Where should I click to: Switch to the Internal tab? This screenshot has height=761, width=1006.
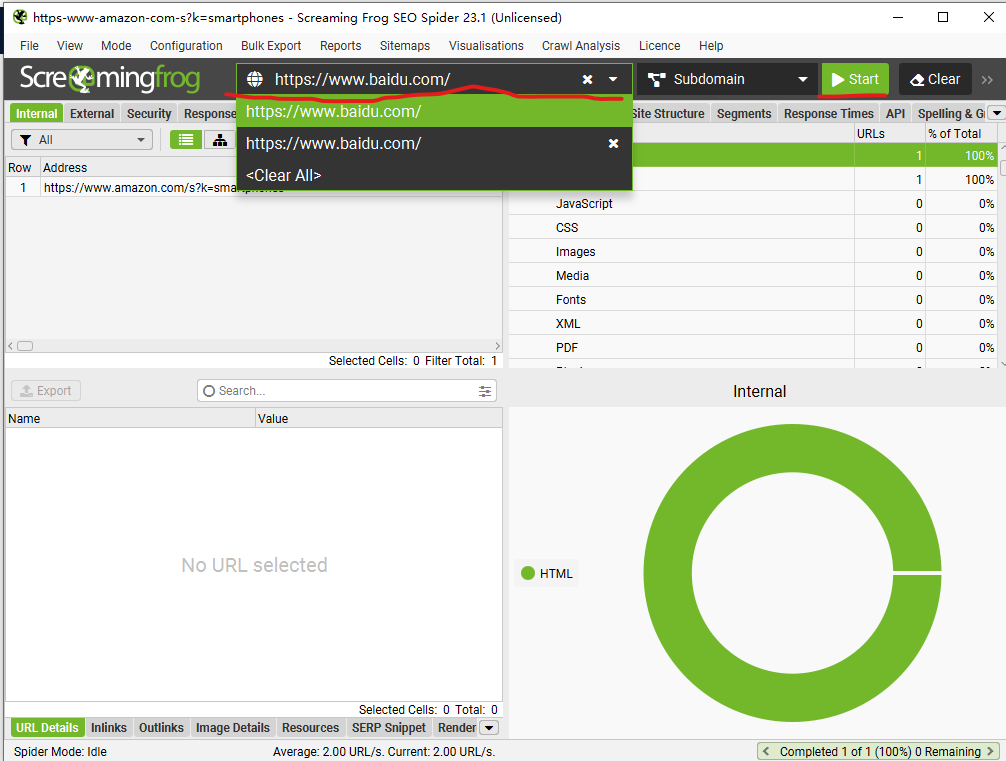[37, 114]
